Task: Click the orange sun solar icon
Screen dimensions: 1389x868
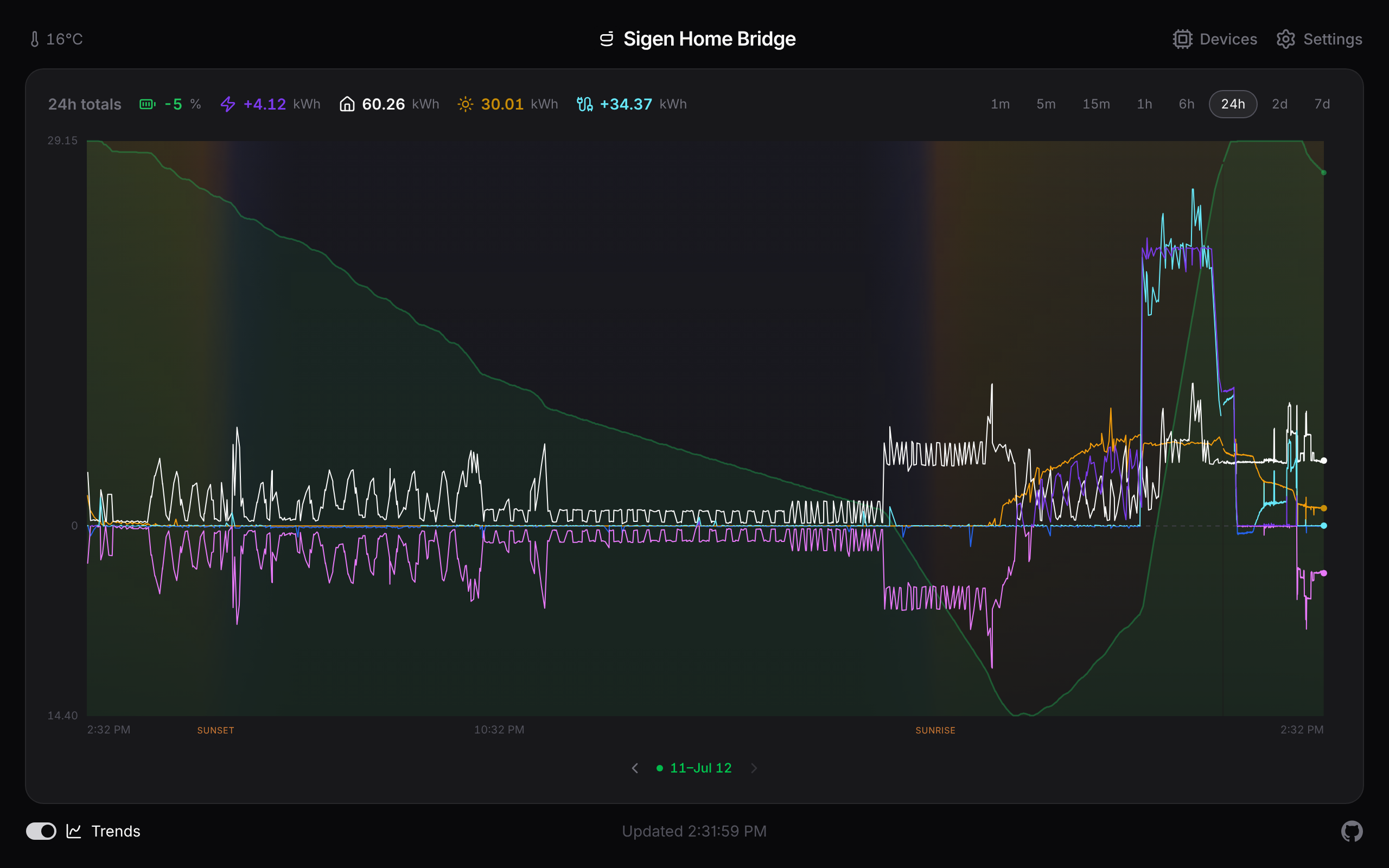Action: click(466, 104)
